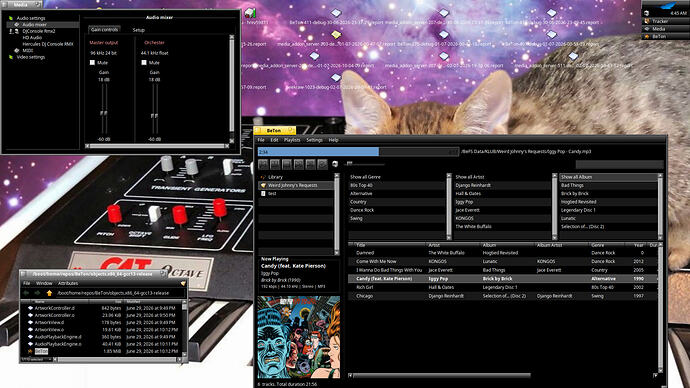Click the Tracker forward arrow icon
The height and width of the screenshot is (388, 690).
37,293
